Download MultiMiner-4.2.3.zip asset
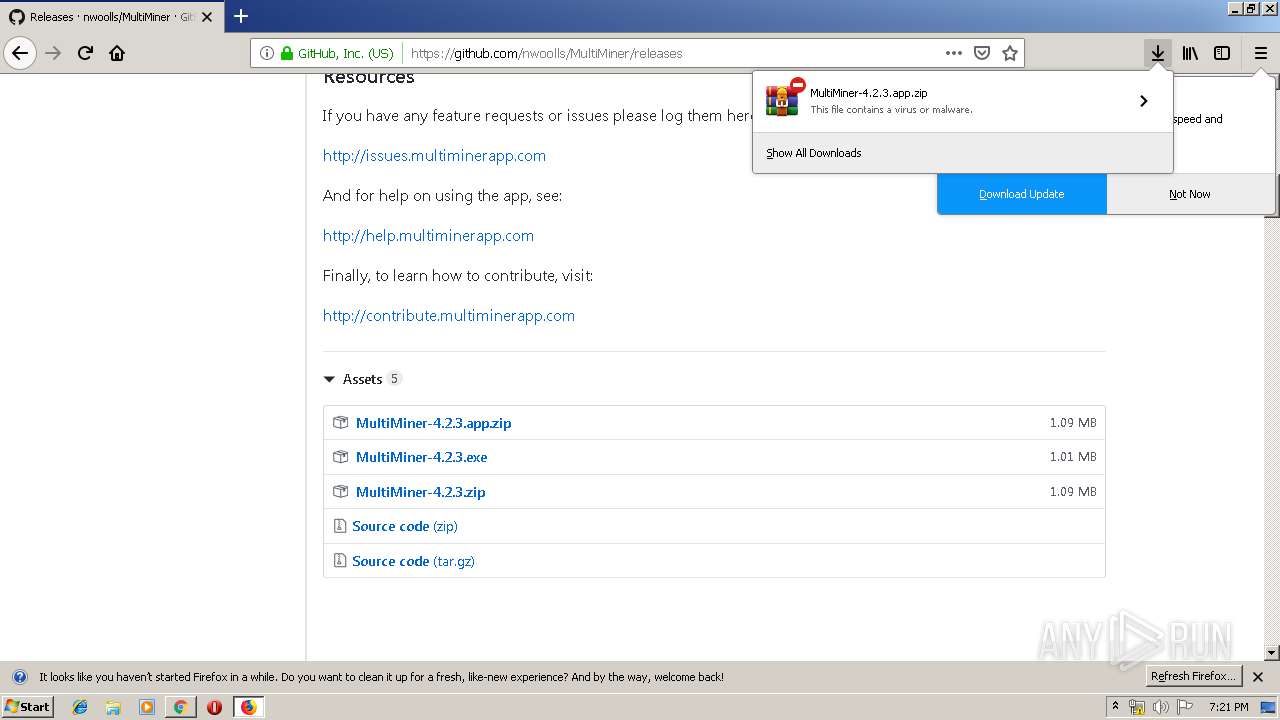 (420, 492)
